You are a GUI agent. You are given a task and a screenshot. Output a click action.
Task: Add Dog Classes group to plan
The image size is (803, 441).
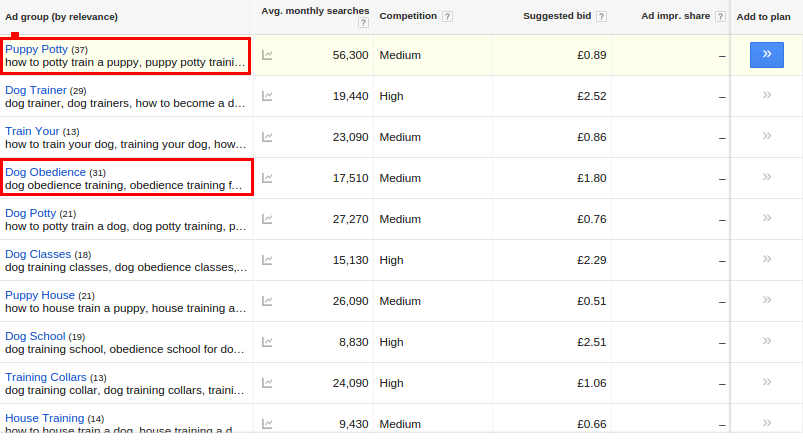coord(767,259)
